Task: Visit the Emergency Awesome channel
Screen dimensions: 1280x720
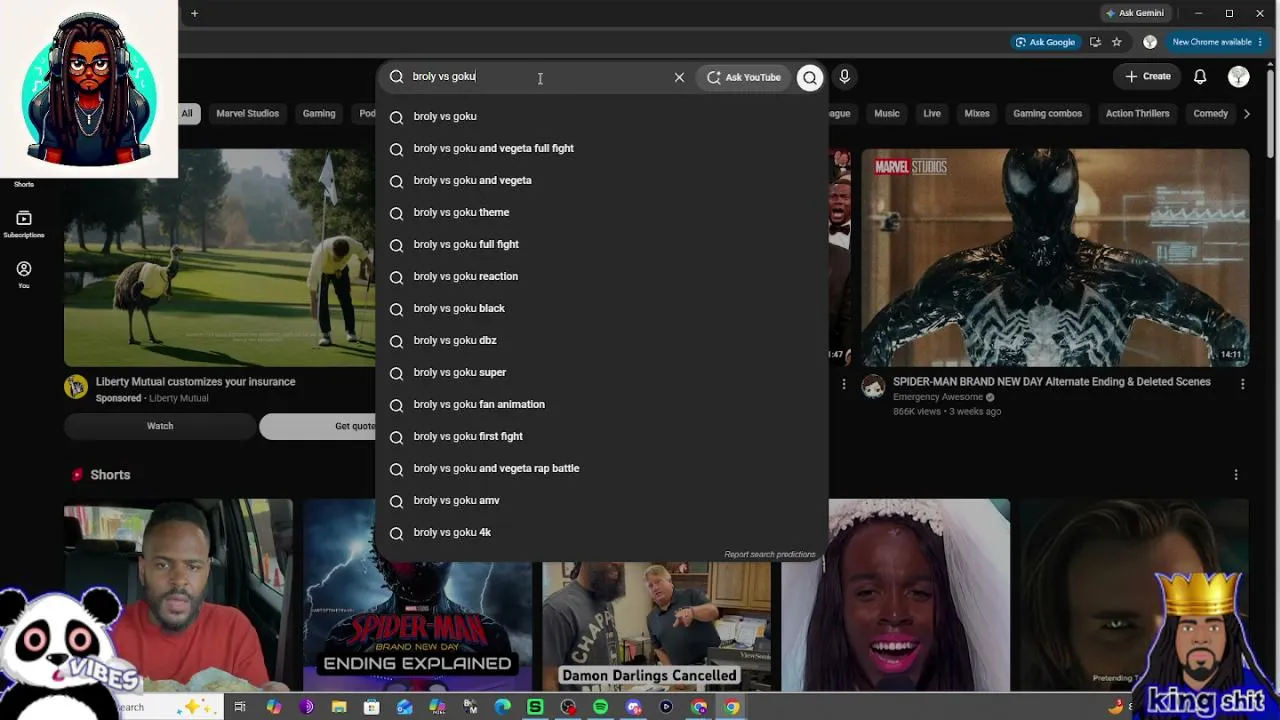Action: tap(938, 397)
